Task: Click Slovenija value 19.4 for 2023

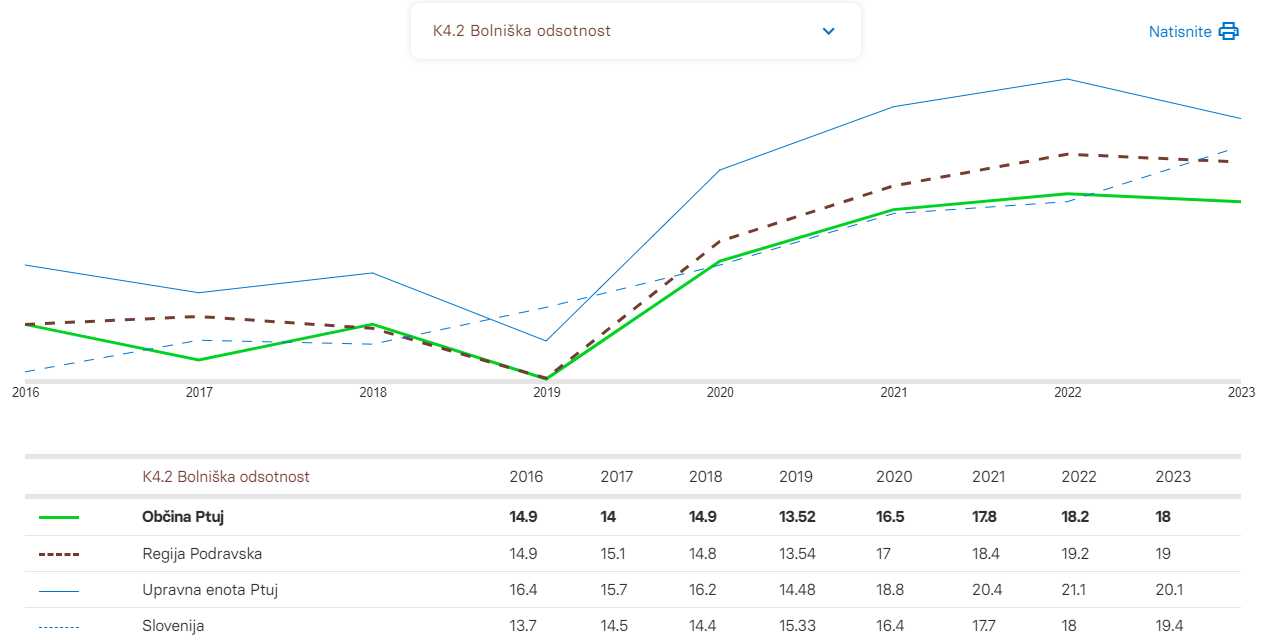Action: pos(1169,626)
